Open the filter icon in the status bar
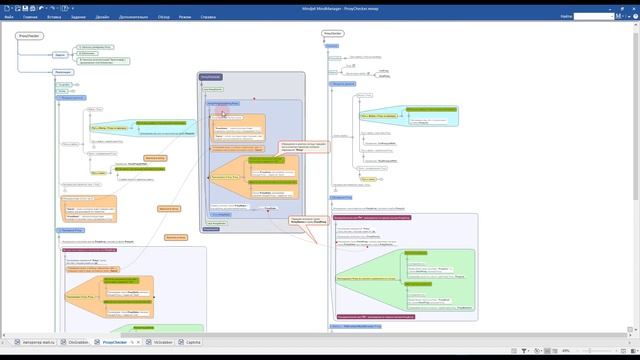Image resolution: width=640 pixels, height=360 pixels. pyautogui.click(x=524, y=351)
